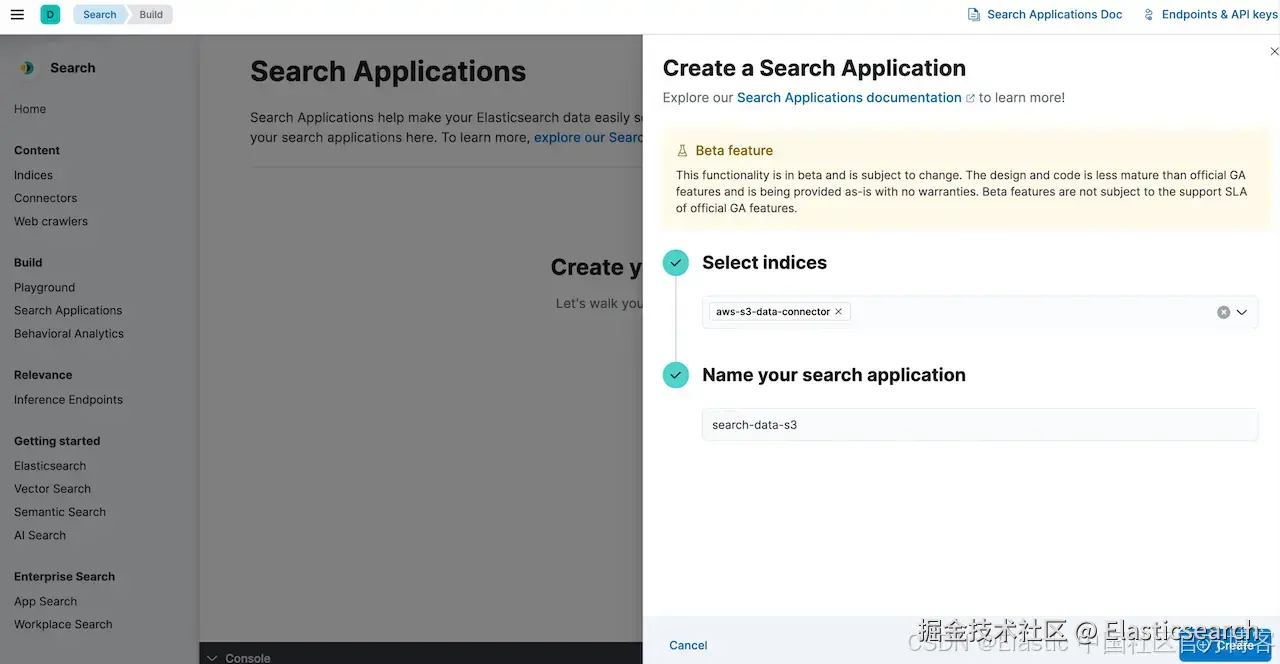The height and width of the screenshot is (664, 1280).
Task: Close the Create a Search Application flyout
Action: 1274,51
